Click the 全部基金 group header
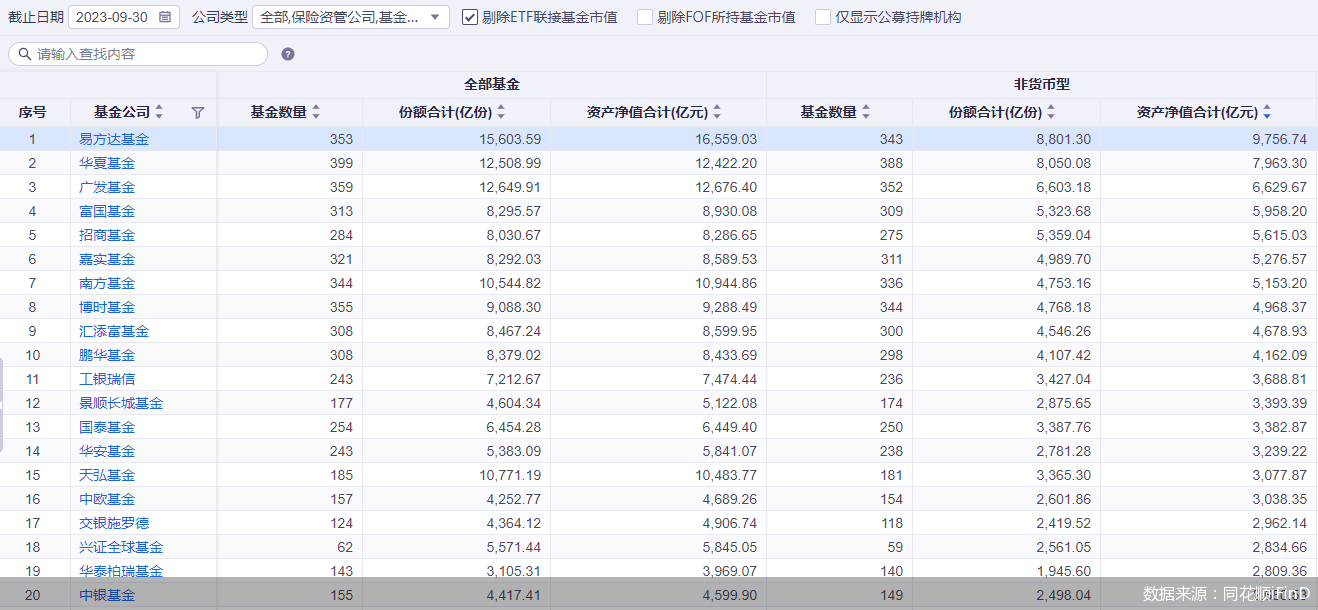The height and width of the screenshot is (610, 1318). [491, 85]
